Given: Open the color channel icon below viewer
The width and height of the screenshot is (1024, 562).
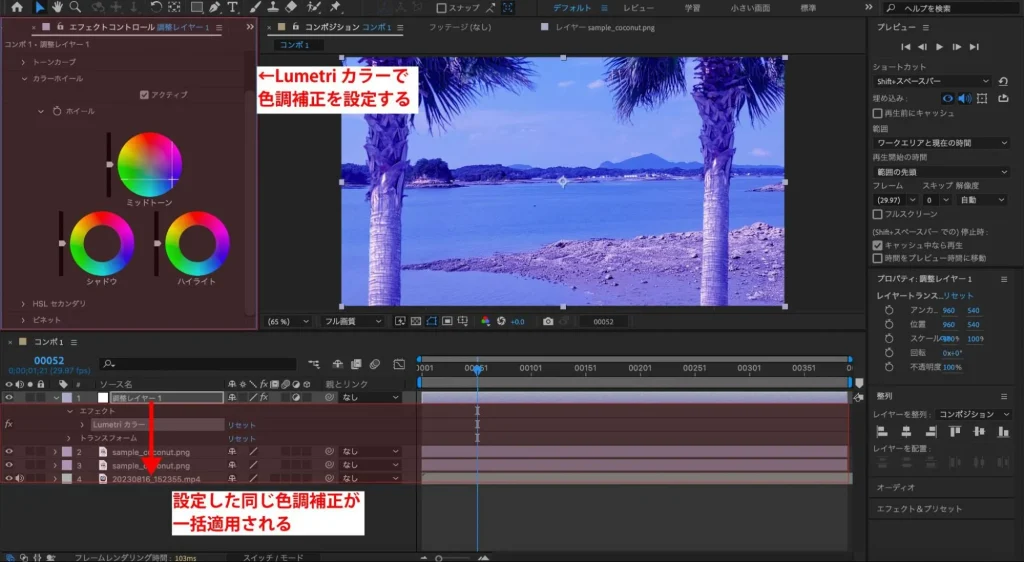Looking at the screenshot, I should (485, 321).
